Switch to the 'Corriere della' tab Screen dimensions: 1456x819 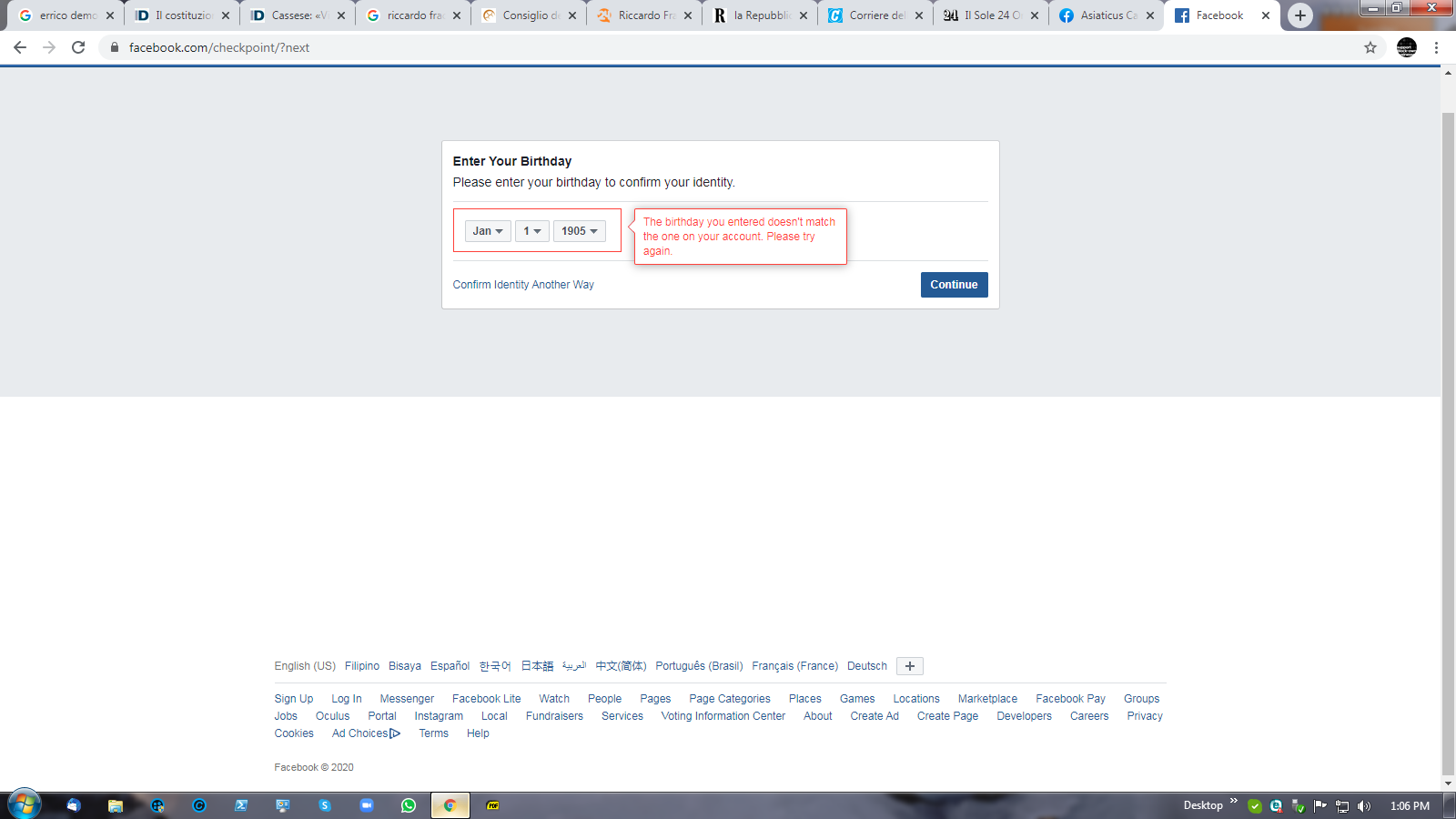tap(875, 15)
